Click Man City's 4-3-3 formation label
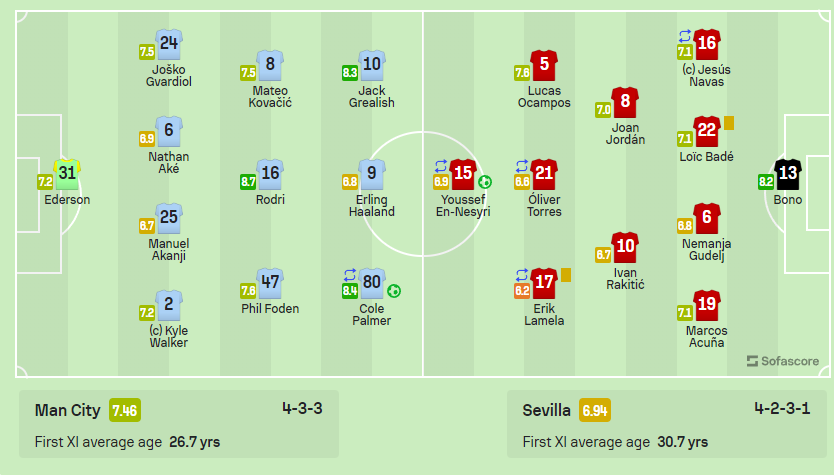The image size is (834, 475). click(x=301, y=408)
